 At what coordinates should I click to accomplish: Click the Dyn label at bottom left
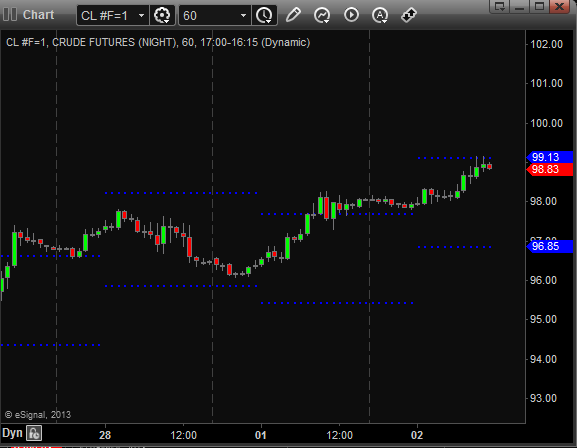point(12,433)
